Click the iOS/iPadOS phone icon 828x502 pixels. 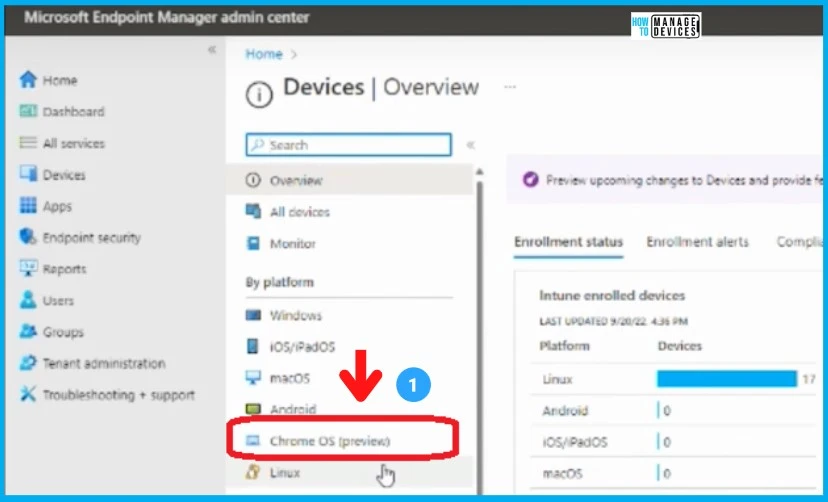tap(253, 346)
